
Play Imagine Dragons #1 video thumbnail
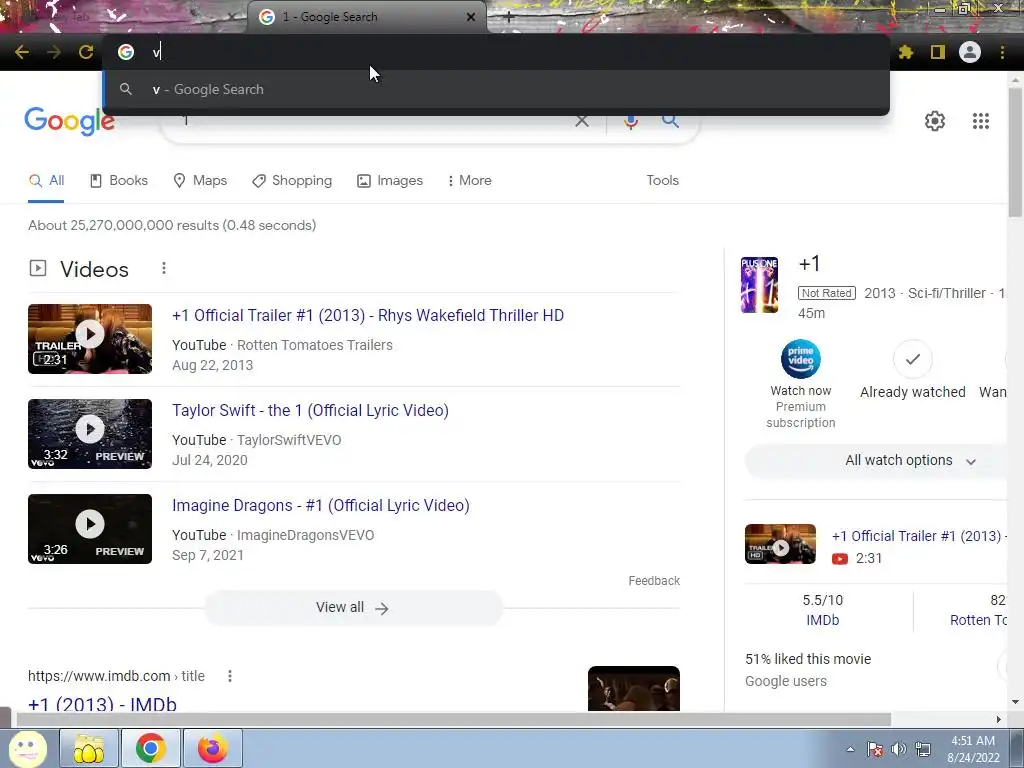90,529
